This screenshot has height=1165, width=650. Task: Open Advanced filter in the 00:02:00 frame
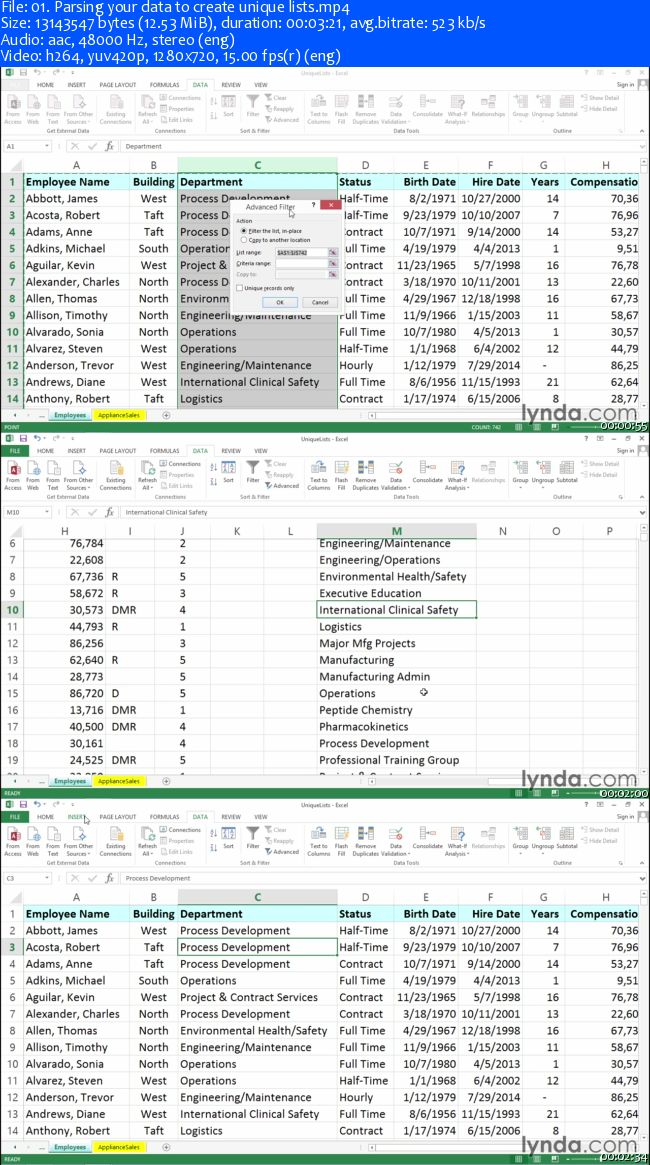(282, 485)
